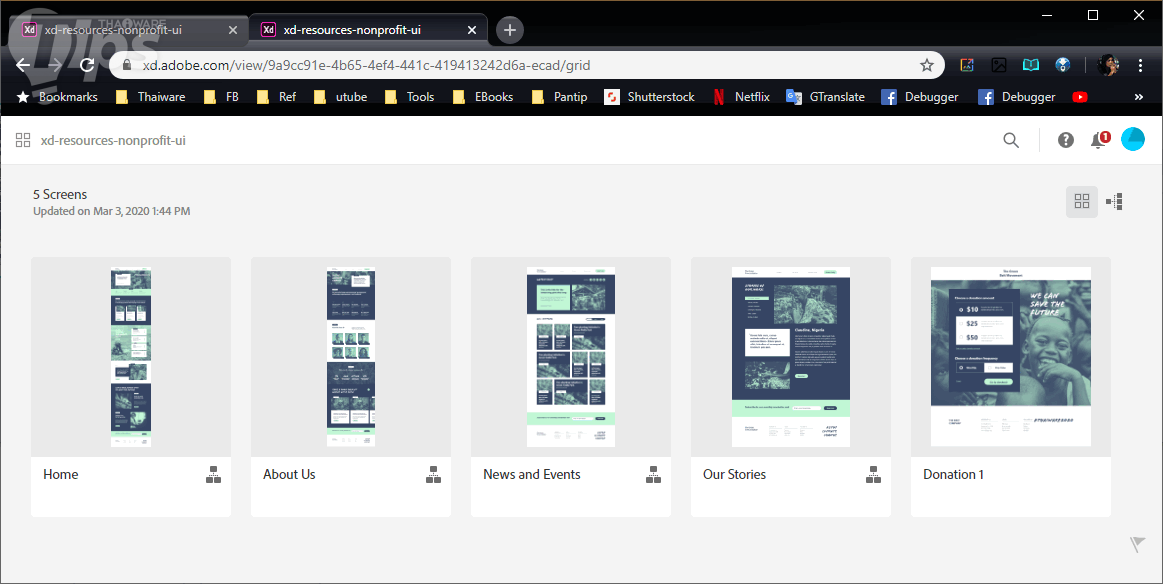
Task: Click the image extension icon in toolbar
Action: click(999, 65)
